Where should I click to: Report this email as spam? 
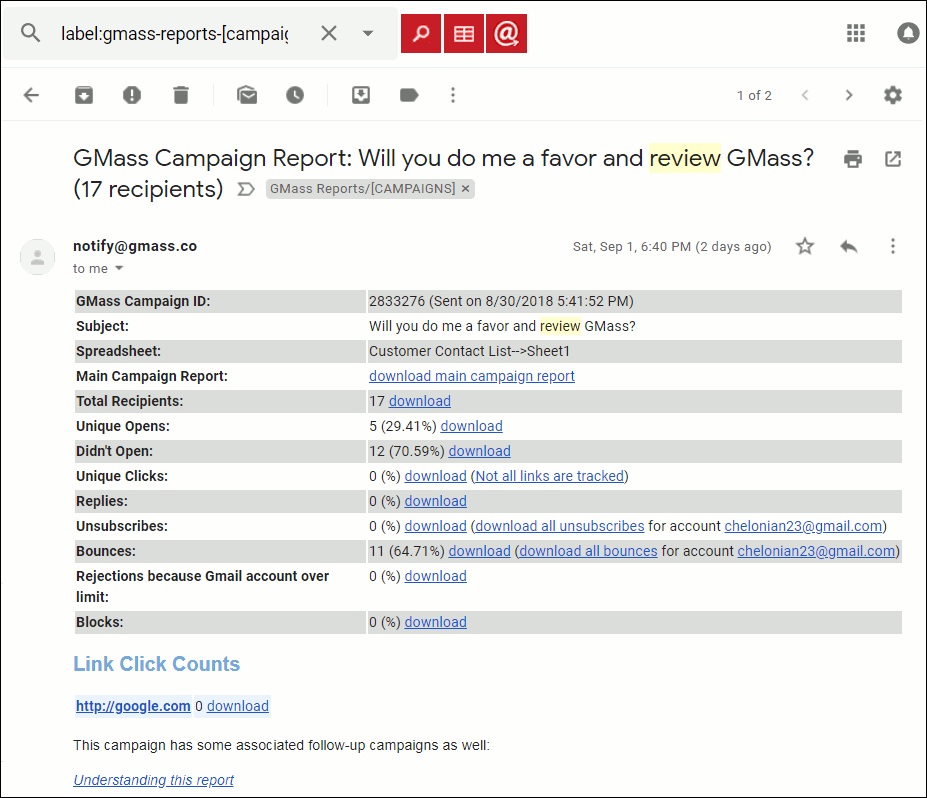click(x=132, y=95)
